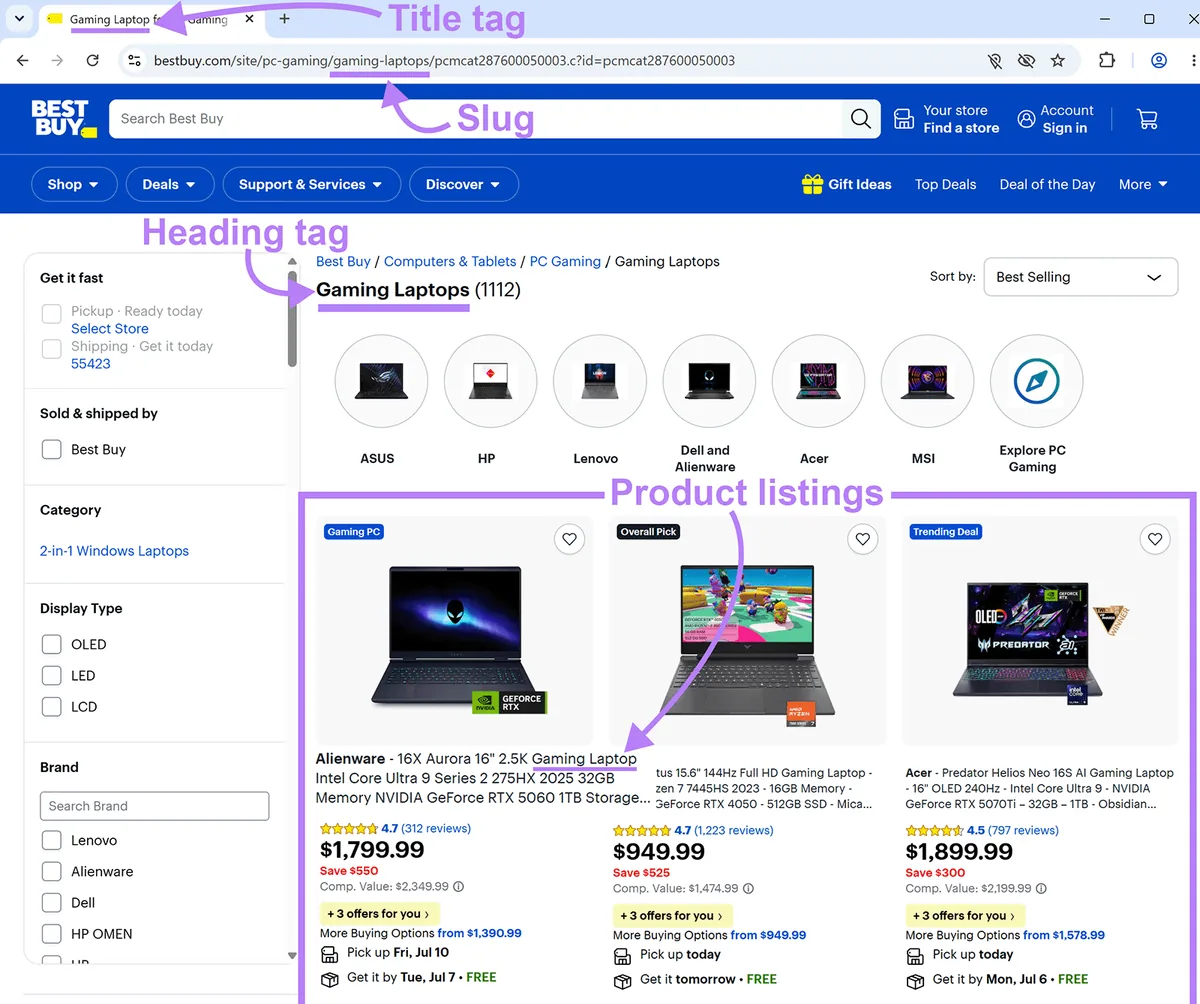Click Top Deals in the header

click(x=945, y=184)
